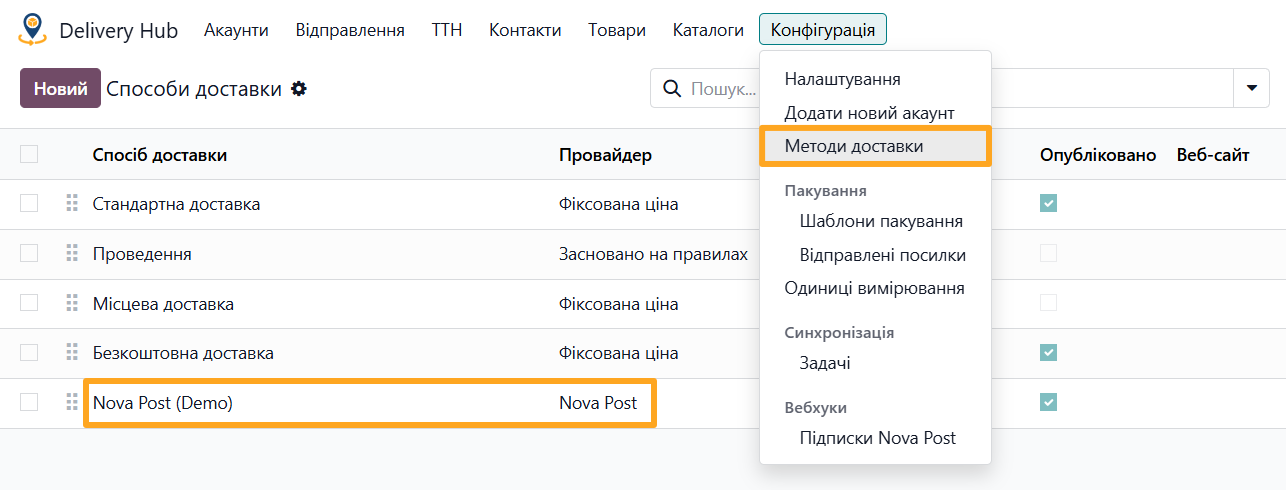The width and height of the screenshot is (1286, 490).
Task: Tick the select-all checkbox in table header
Action: tap(29, 154)
